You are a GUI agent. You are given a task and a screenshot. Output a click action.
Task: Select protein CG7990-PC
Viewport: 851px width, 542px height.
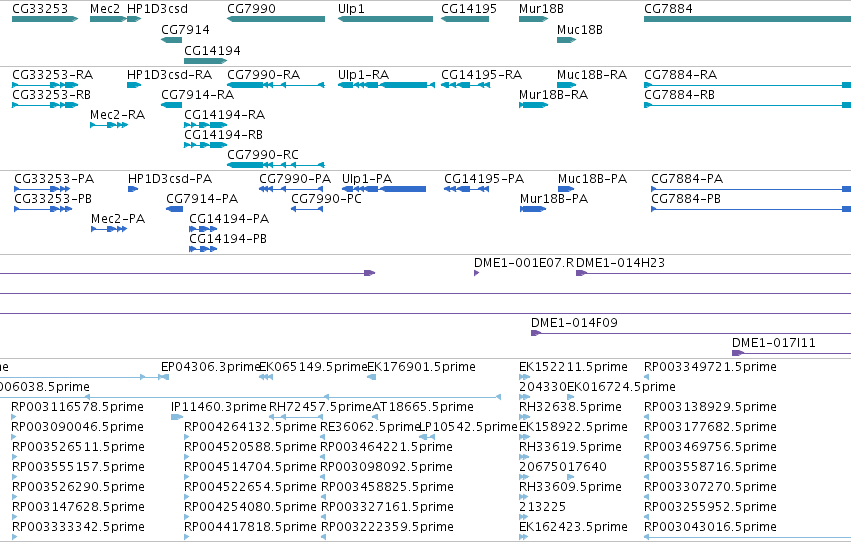tap(326, 199)
